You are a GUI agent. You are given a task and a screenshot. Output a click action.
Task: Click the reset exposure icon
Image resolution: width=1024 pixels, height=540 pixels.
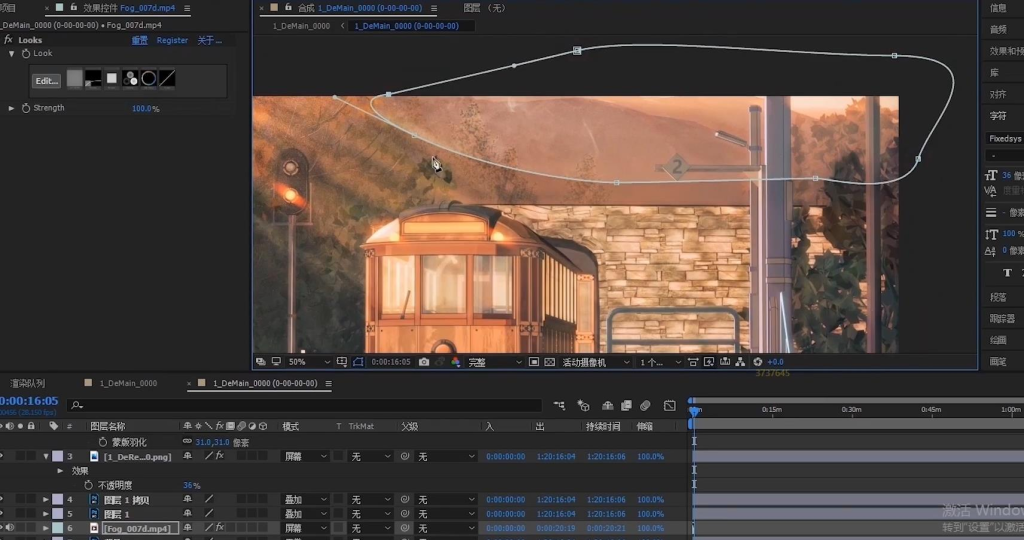[758, 362]
